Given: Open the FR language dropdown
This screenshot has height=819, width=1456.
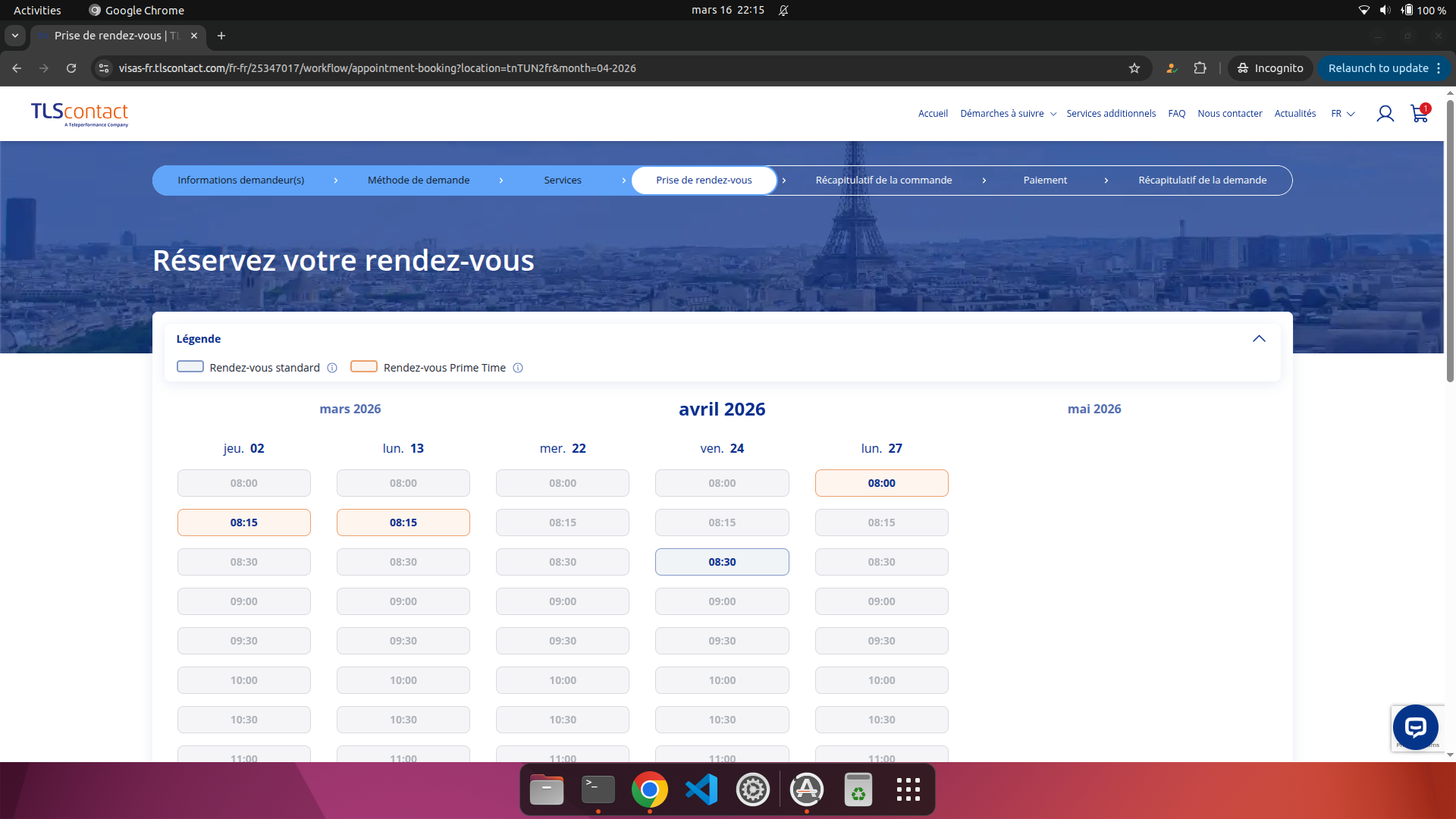Looking at the screenshot, I should pyautogui.click(x=1342, y=113).
